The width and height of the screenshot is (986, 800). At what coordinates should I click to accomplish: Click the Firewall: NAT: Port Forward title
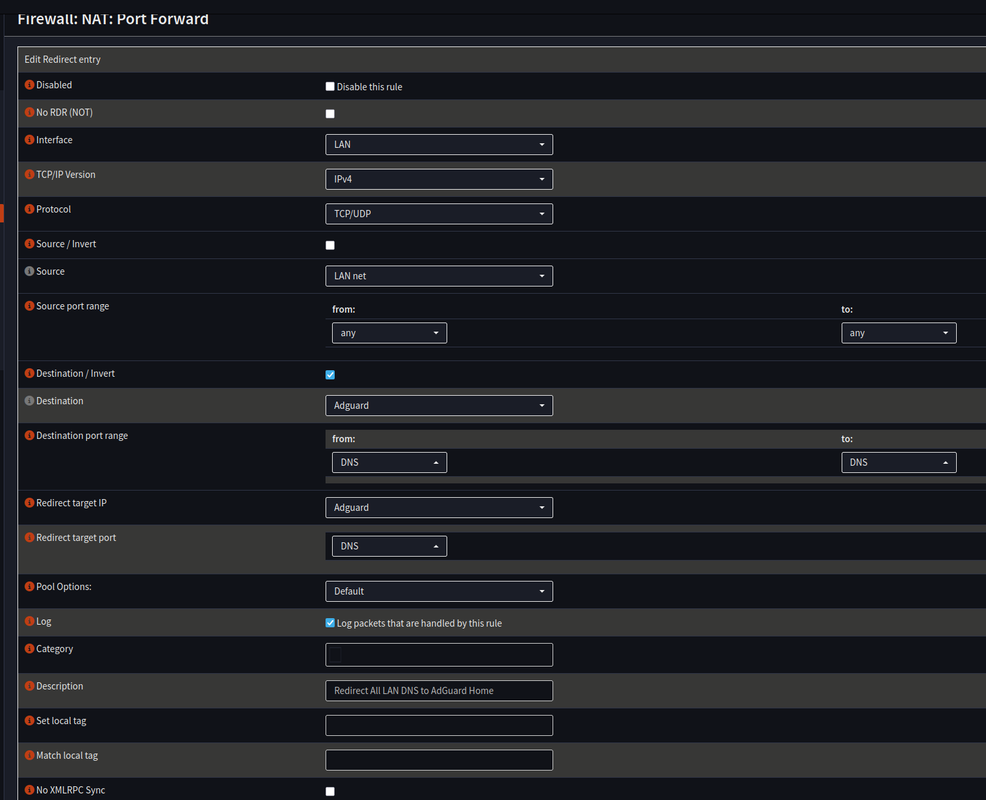(113, 19)
